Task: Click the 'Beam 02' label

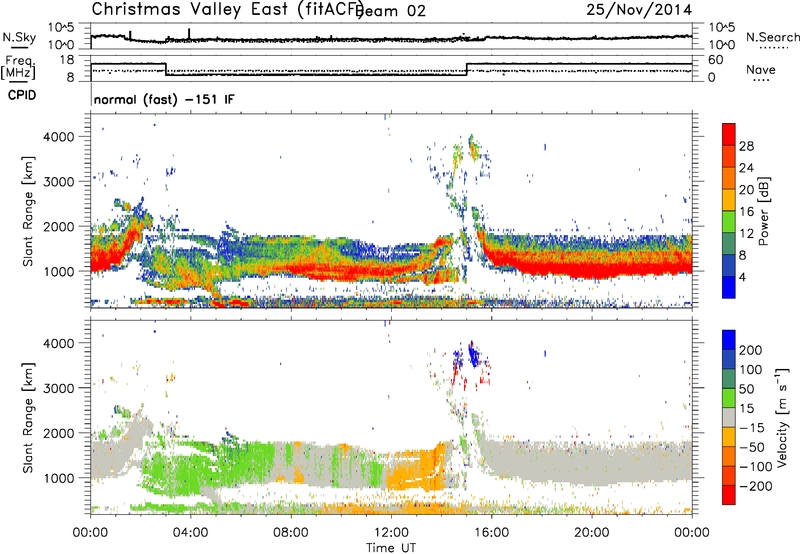Action: [x=390, y=11]
